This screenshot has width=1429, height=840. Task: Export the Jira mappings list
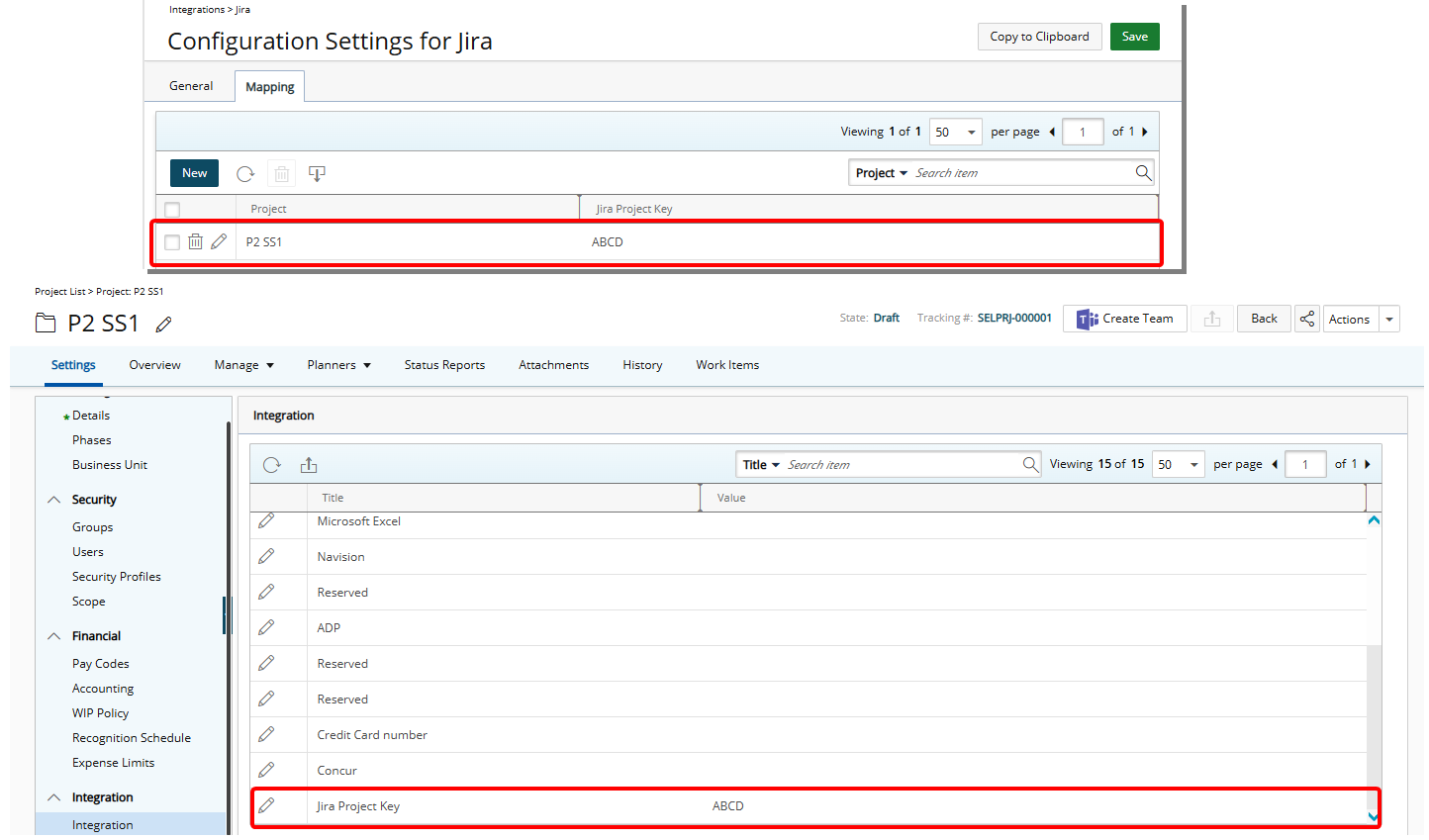(317, 172)
